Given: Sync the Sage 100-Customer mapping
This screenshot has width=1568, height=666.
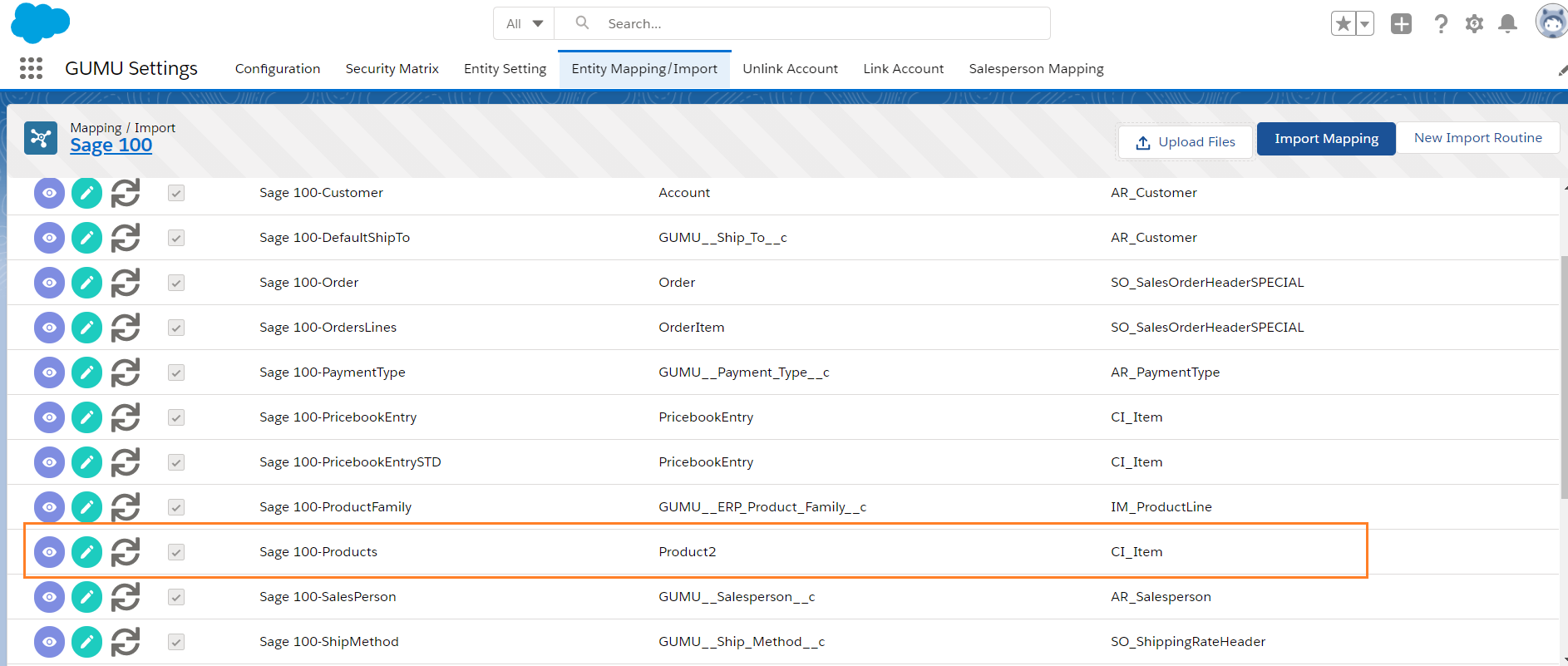Looking at the screenshot, I should pyautogui.click(x=126, y=193).
